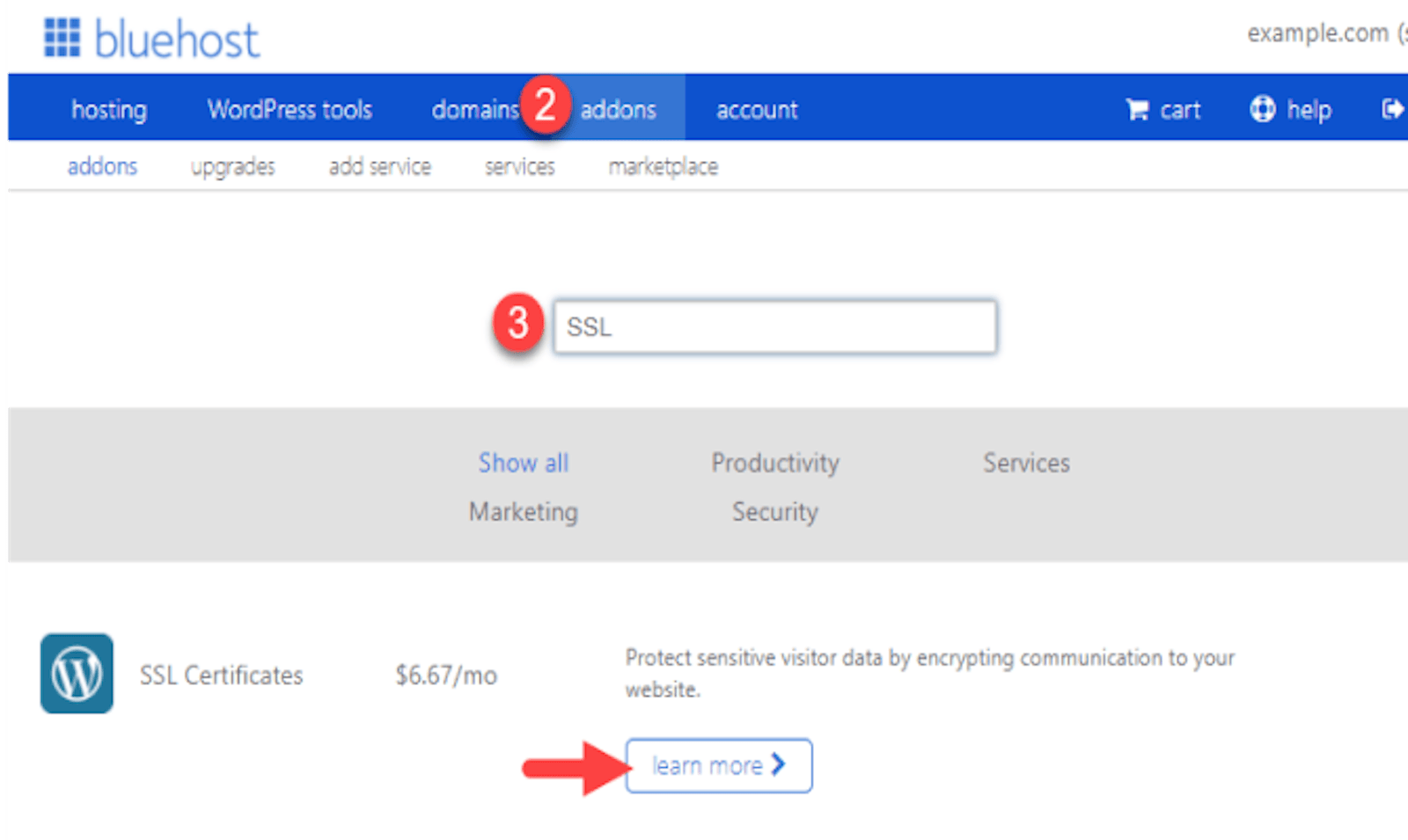1408x840 pixels.
Task: Click the learn more button
Action: coord(719,765)
